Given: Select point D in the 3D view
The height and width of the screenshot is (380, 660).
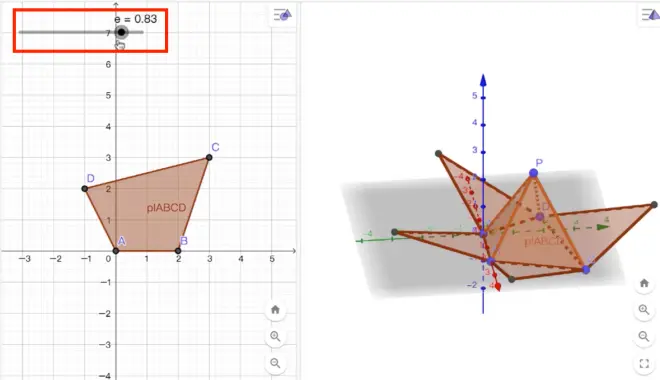Looking at the screenshot, I should [540, 217].
